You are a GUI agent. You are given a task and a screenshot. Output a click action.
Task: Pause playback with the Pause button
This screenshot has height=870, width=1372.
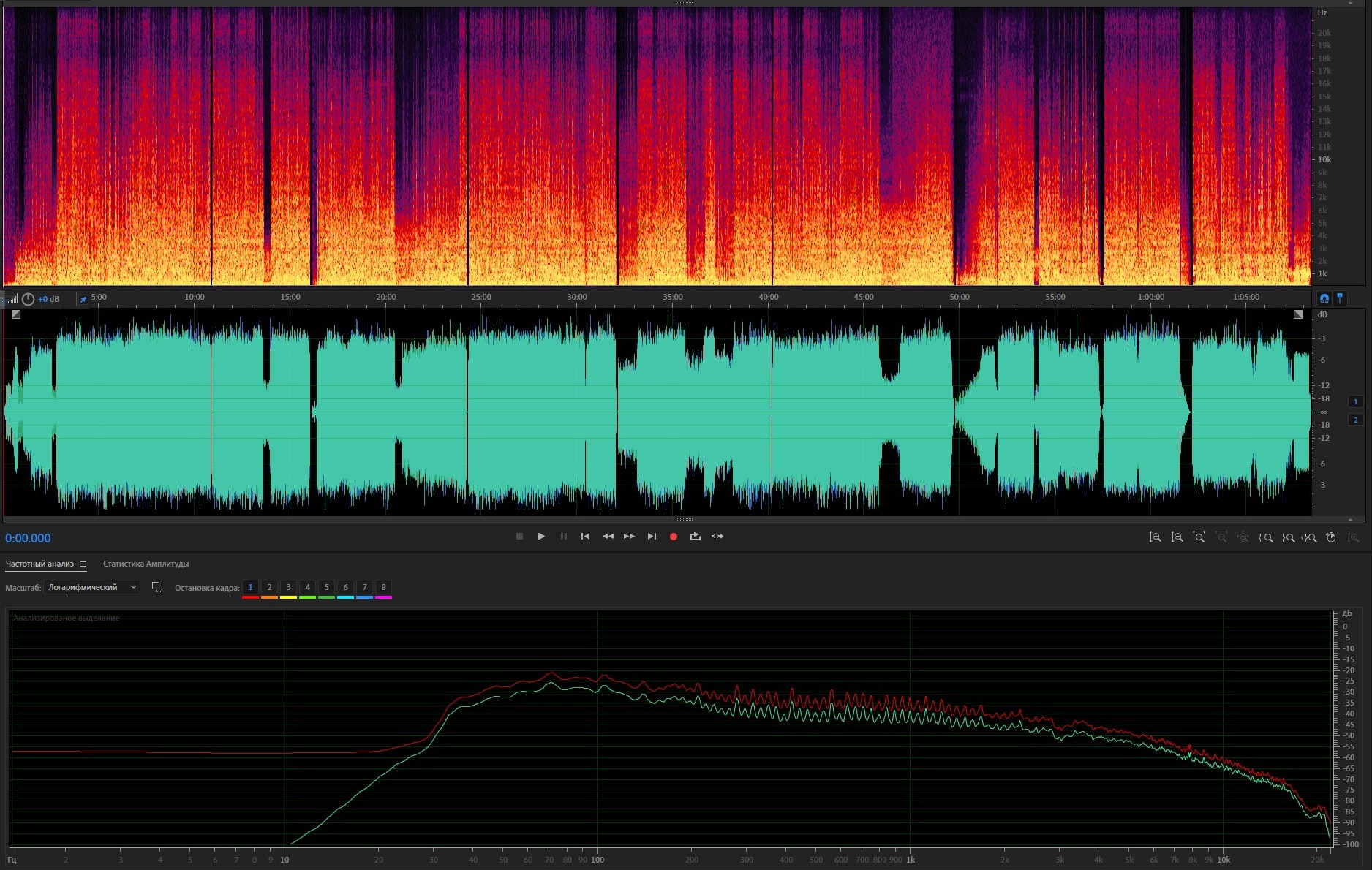(x=564, y=537)
